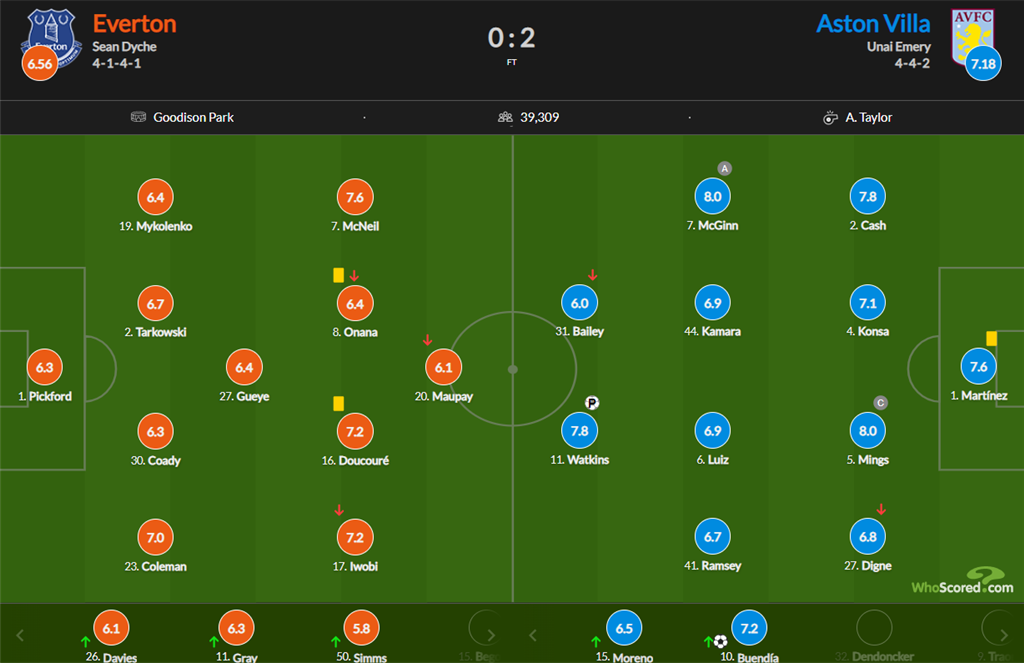Click the goal ball icon beside Buendía
1024x663 pixels.
pos(720,641)
